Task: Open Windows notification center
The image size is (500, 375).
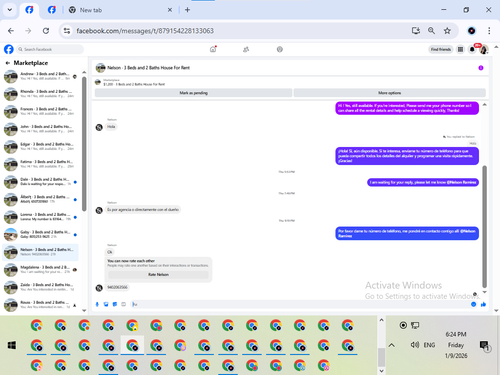Action: click(x=484, y=345)
